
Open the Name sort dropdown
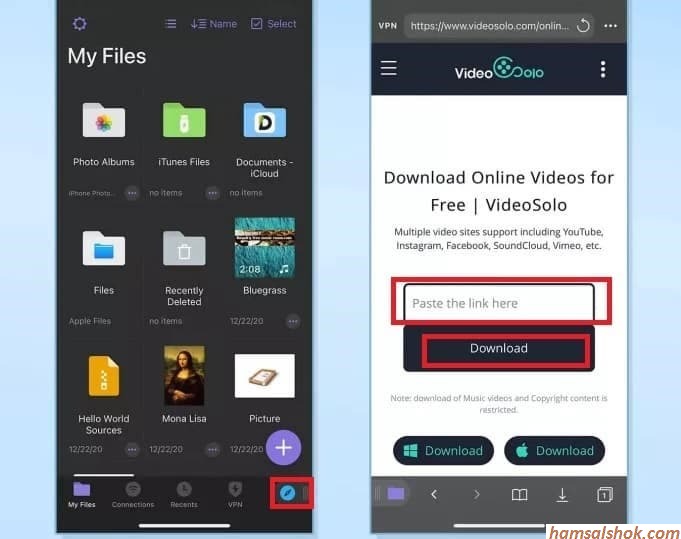[214, 23]
